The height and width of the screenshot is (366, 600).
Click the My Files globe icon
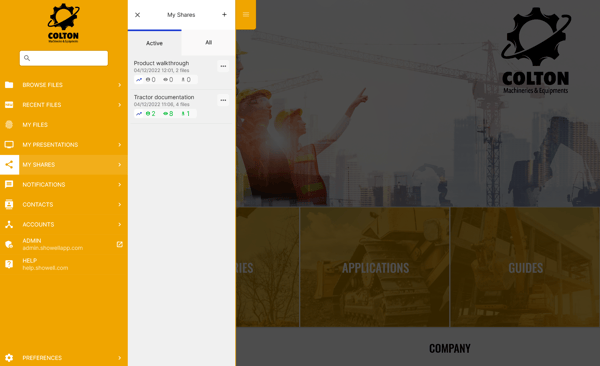(9, 124)
